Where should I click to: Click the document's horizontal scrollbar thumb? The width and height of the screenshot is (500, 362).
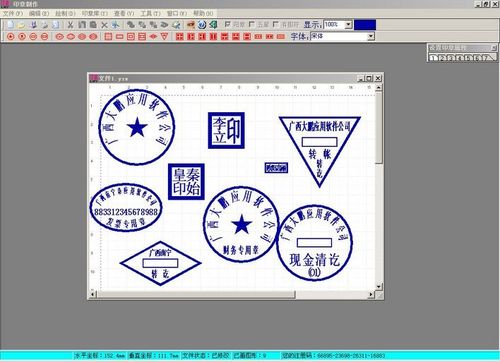196,295
